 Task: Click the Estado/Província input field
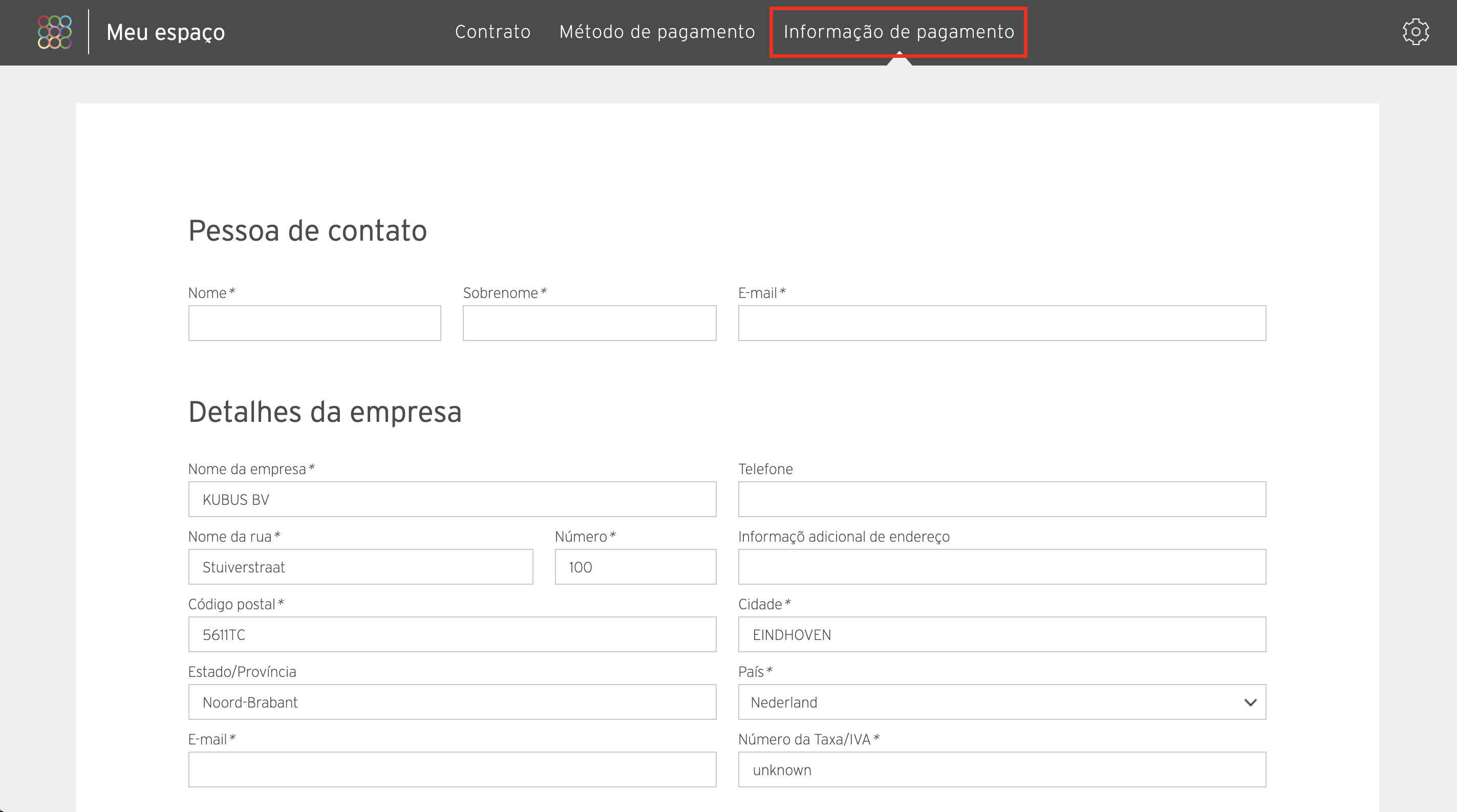tap(451, 702)
